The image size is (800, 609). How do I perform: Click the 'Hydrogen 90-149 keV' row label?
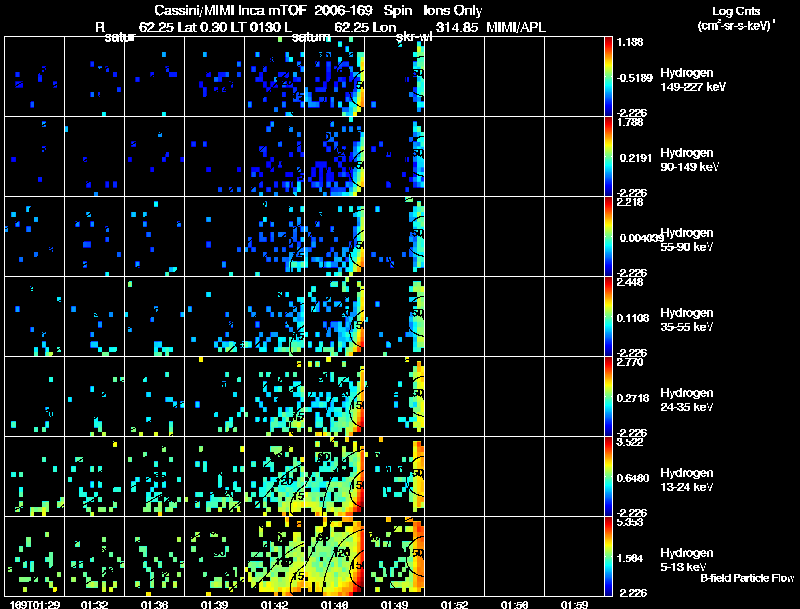click(689, 160)
